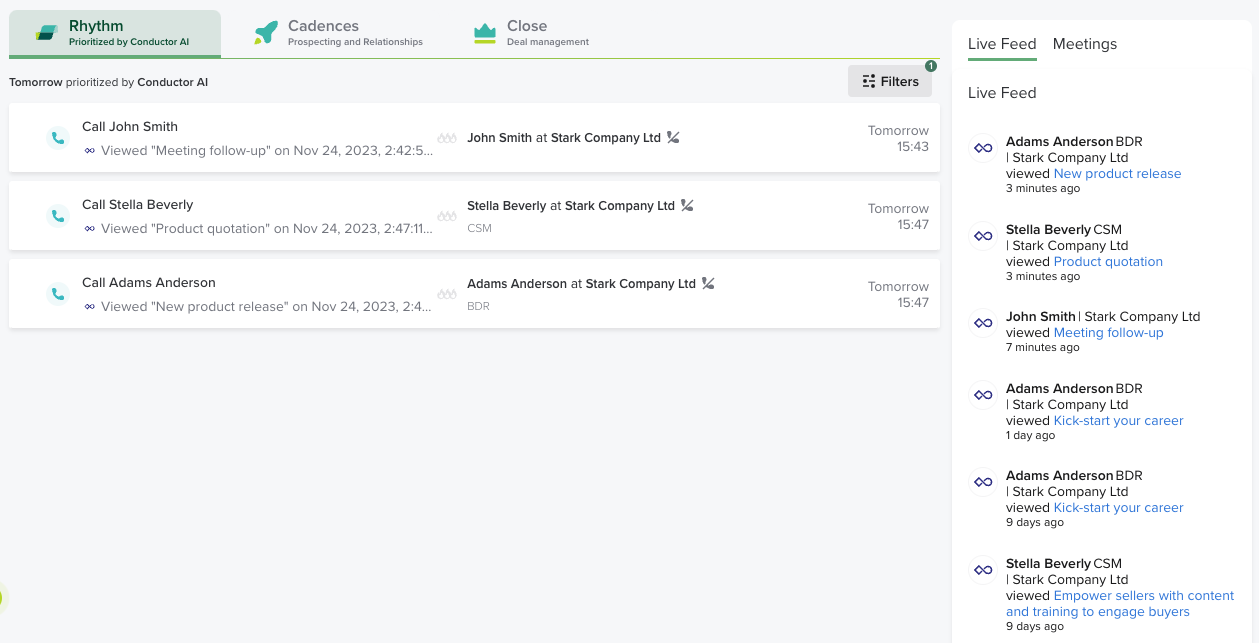Open the Call Stella Beverly task title

138,205
